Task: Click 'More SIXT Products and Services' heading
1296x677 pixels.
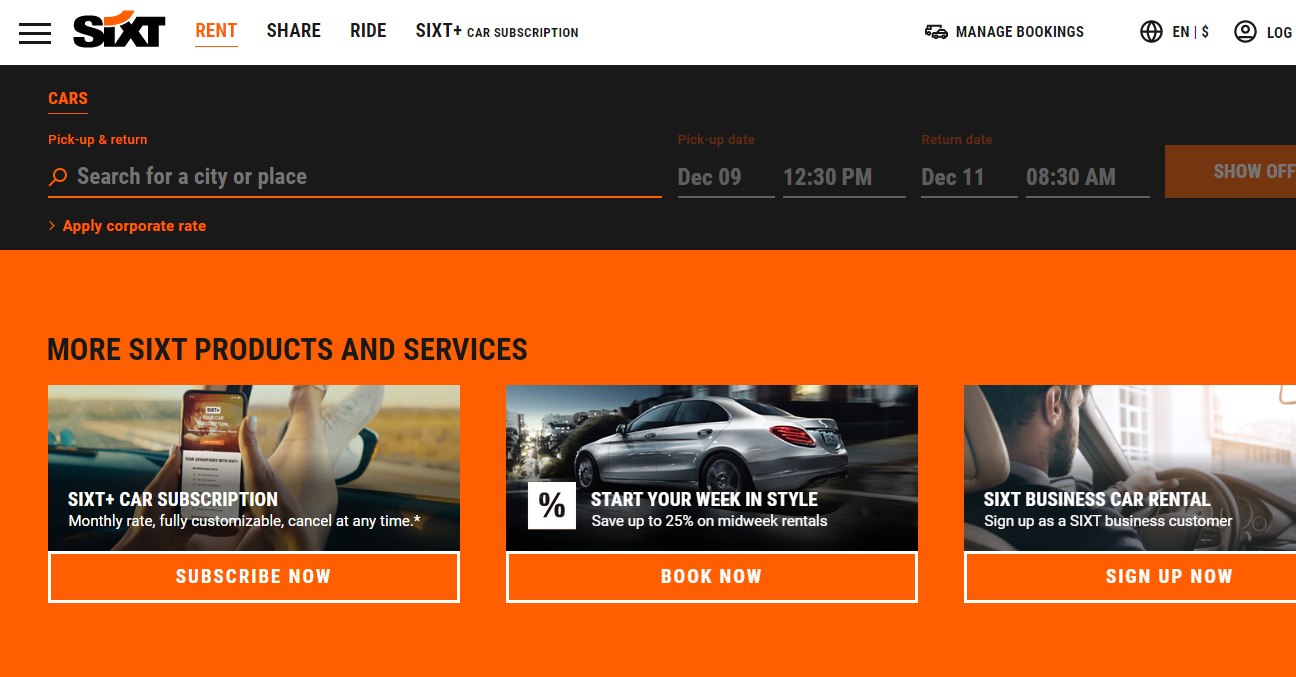Action: coord(287,349)
